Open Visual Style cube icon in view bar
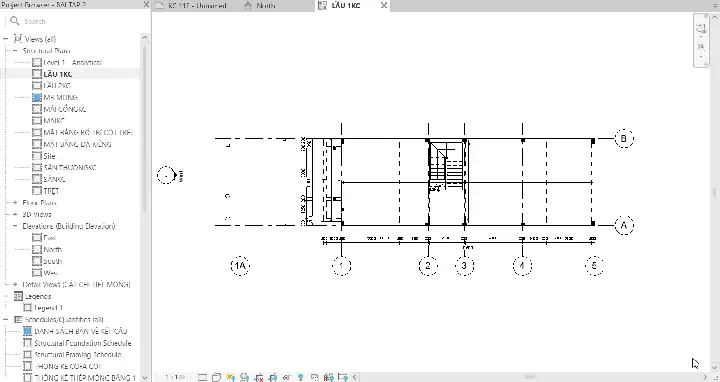Viewport: 720px width, 382px height. pos(216,377)
